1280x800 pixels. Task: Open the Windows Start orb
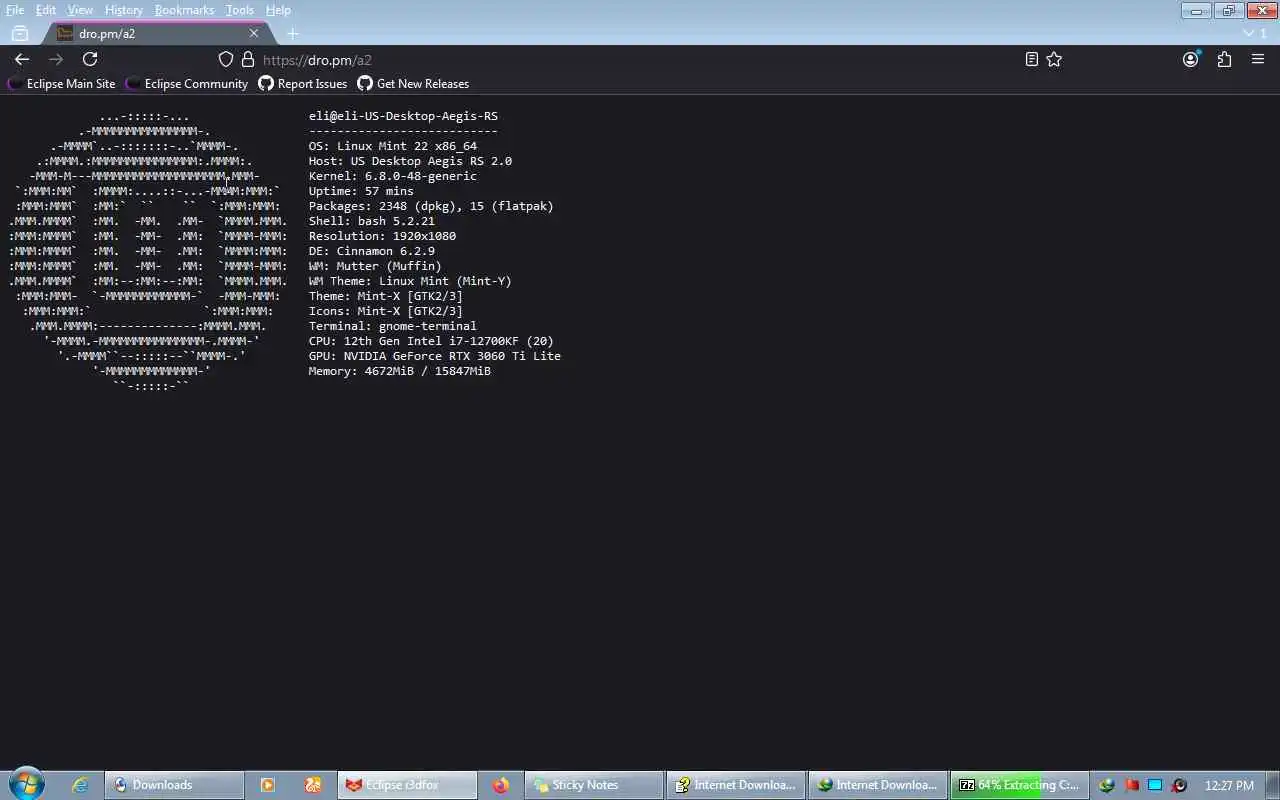tap(26, 785)
